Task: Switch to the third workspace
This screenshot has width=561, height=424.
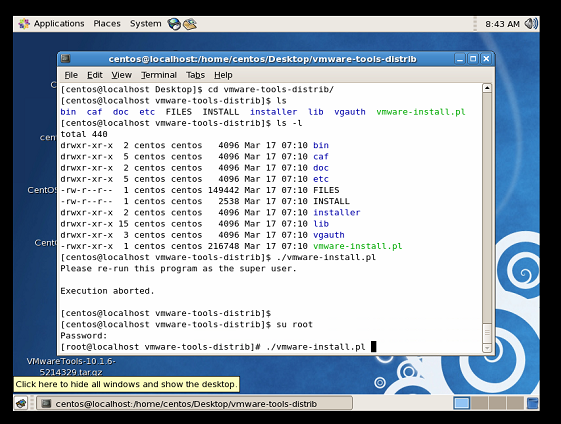Action: (497, 403)
